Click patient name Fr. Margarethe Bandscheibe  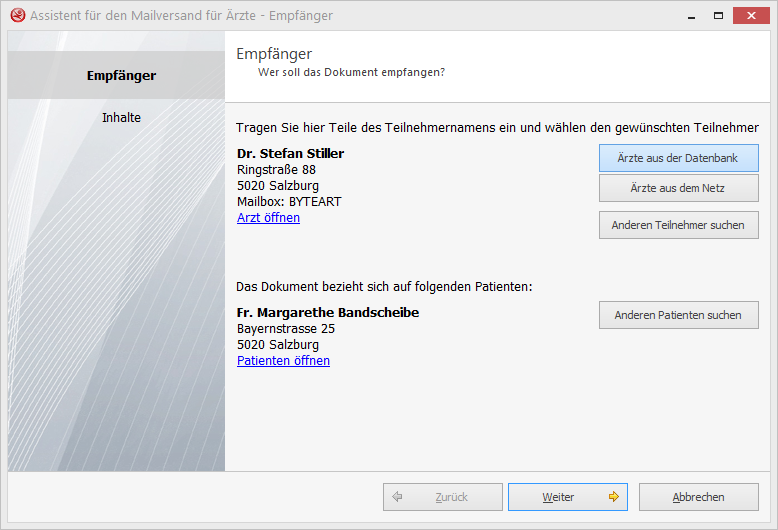point(328,313)
